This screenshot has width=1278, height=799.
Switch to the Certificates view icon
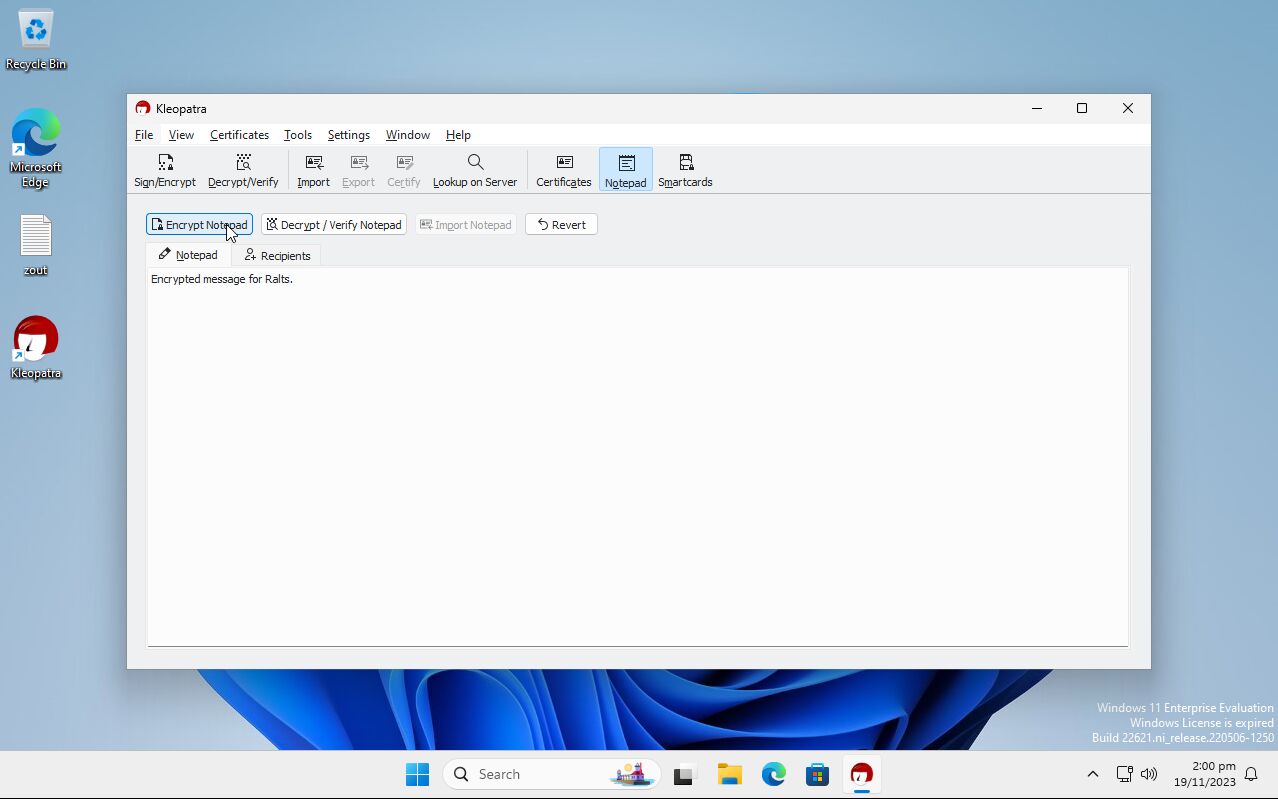tap(563, 169)
